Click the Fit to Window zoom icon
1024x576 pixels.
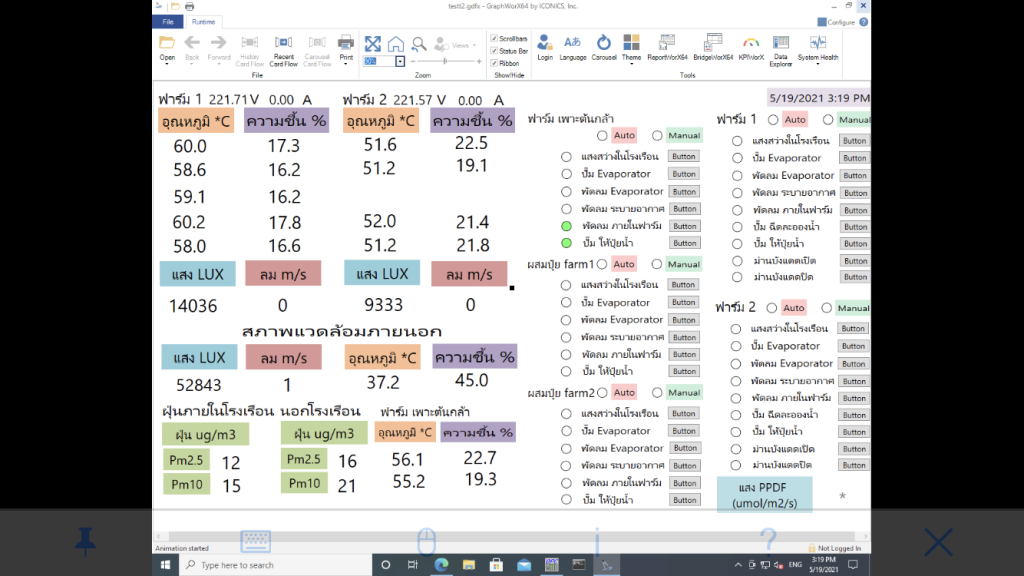click(373, 44)
